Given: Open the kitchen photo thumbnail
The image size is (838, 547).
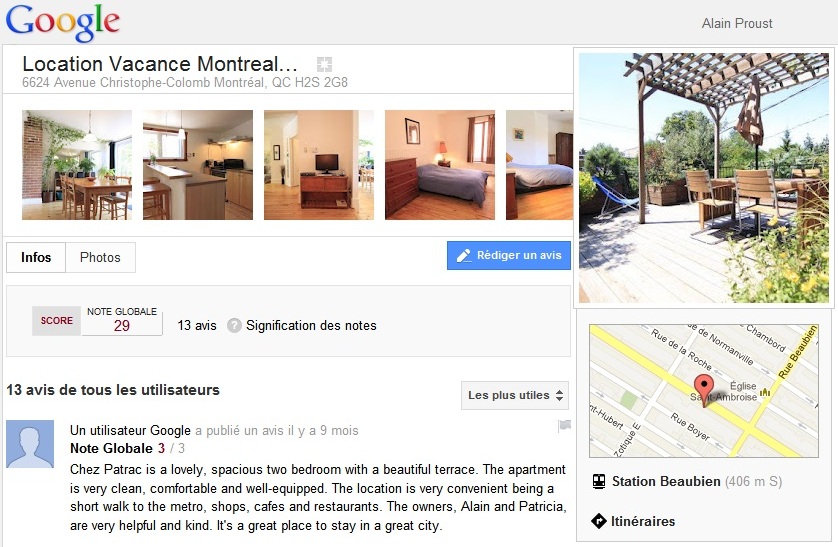Looking at the screenshot, I should pos(198,165).
